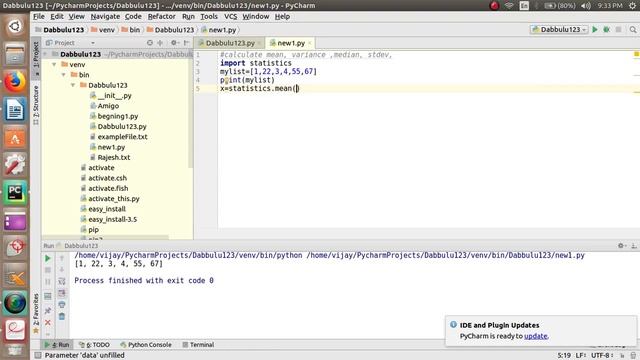Toggle the Scroll to end icon in Run console
This screenshot has width=640, height=360.
(62, 293)
